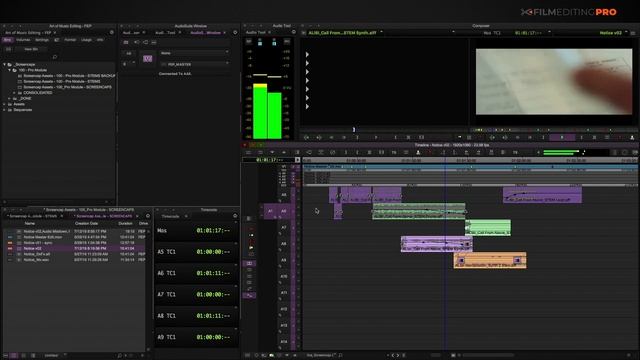This screenshot has height=360, width=640.
Task: Switch the bin to script view
Action: 33,356
